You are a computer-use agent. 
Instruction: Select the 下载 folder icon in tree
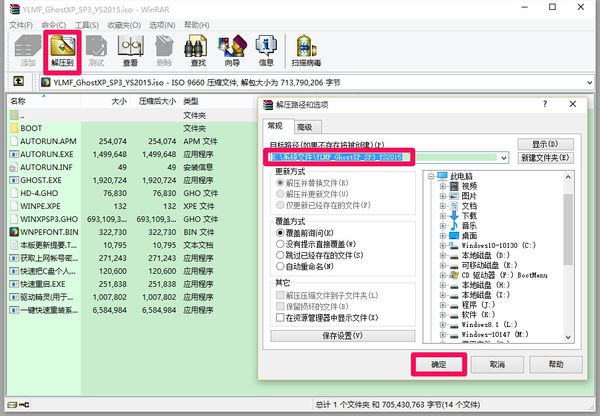click(x=454, y=215)
